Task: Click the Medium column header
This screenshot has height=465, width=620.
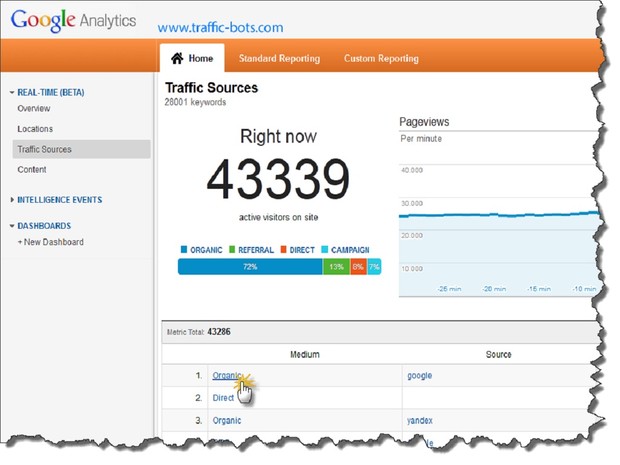Action: [x=304, y=354]
